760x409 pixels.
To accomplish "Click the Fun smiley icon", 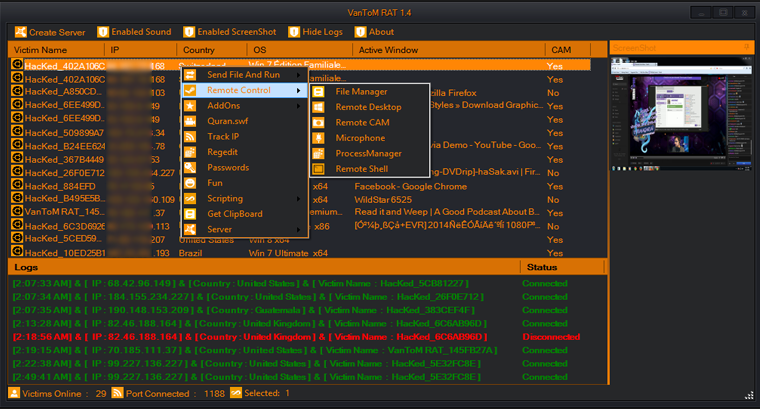I will click(190, 183).
